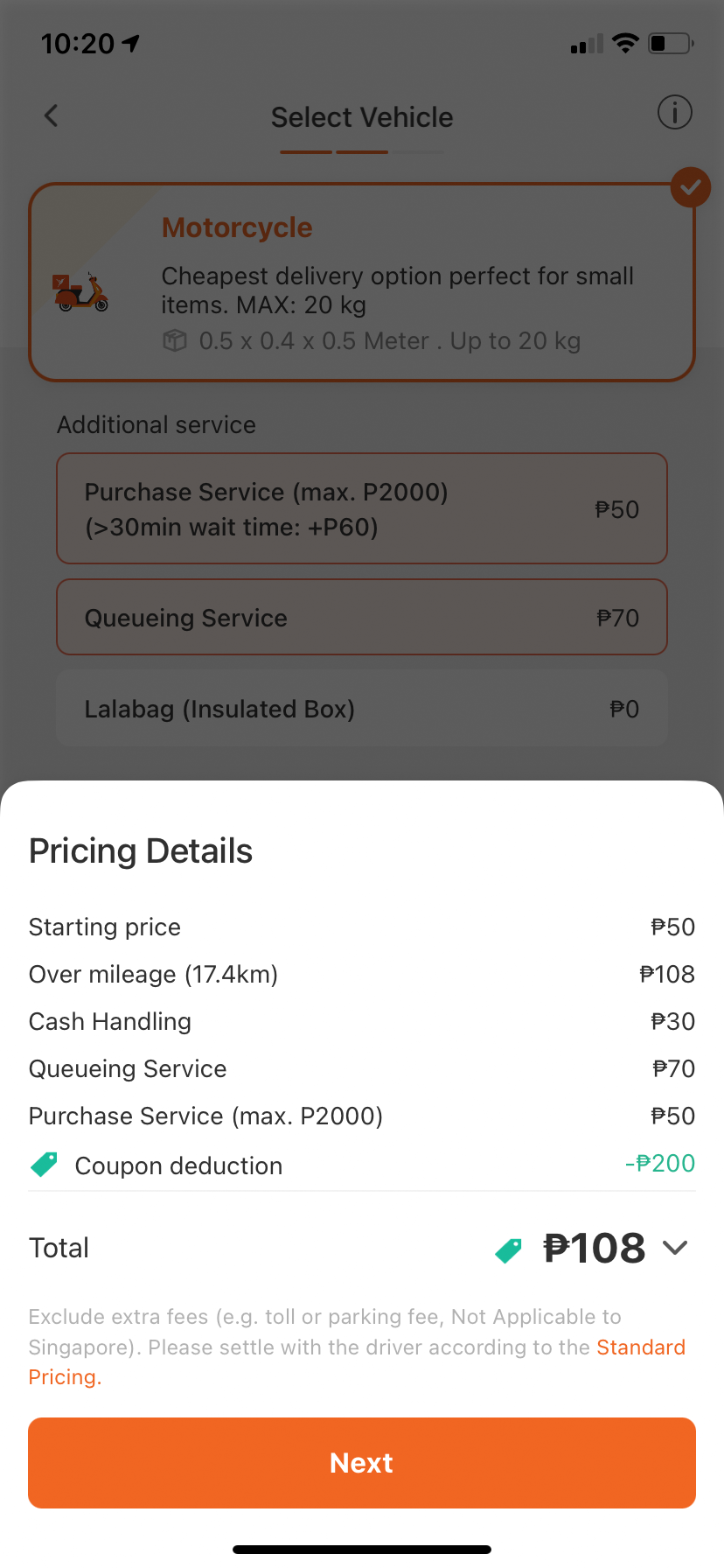Open the info circle icon

[674, 113]
